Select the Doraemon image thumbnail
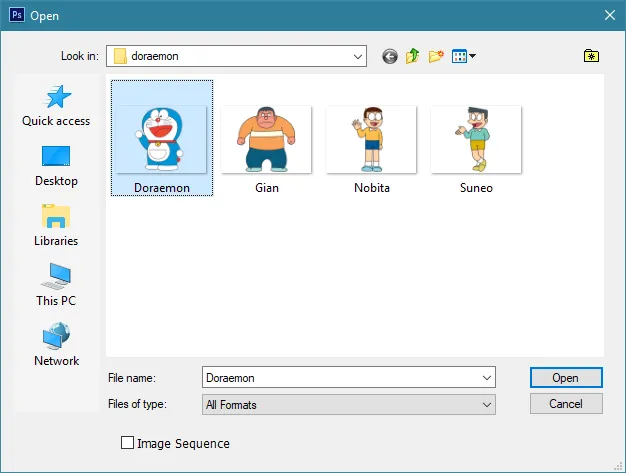The height and width of the screenshot is (473, 626). click(x=161, y=139)
